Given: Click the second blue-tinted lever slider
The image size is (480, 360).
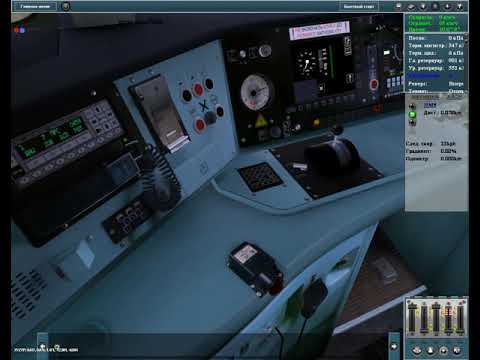Looking at the screenshot, I should coord(424,318).
